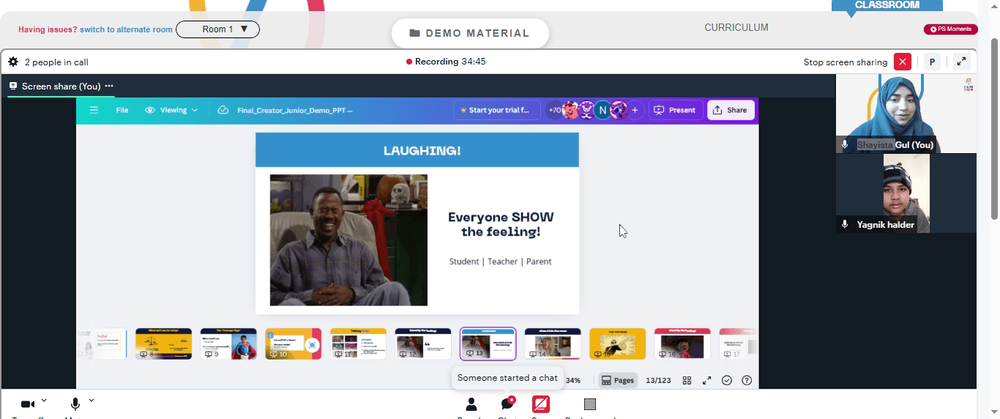Screen dimensions: 1000x419
Task: Open Canva grid view icon
Action: point(687,380)
